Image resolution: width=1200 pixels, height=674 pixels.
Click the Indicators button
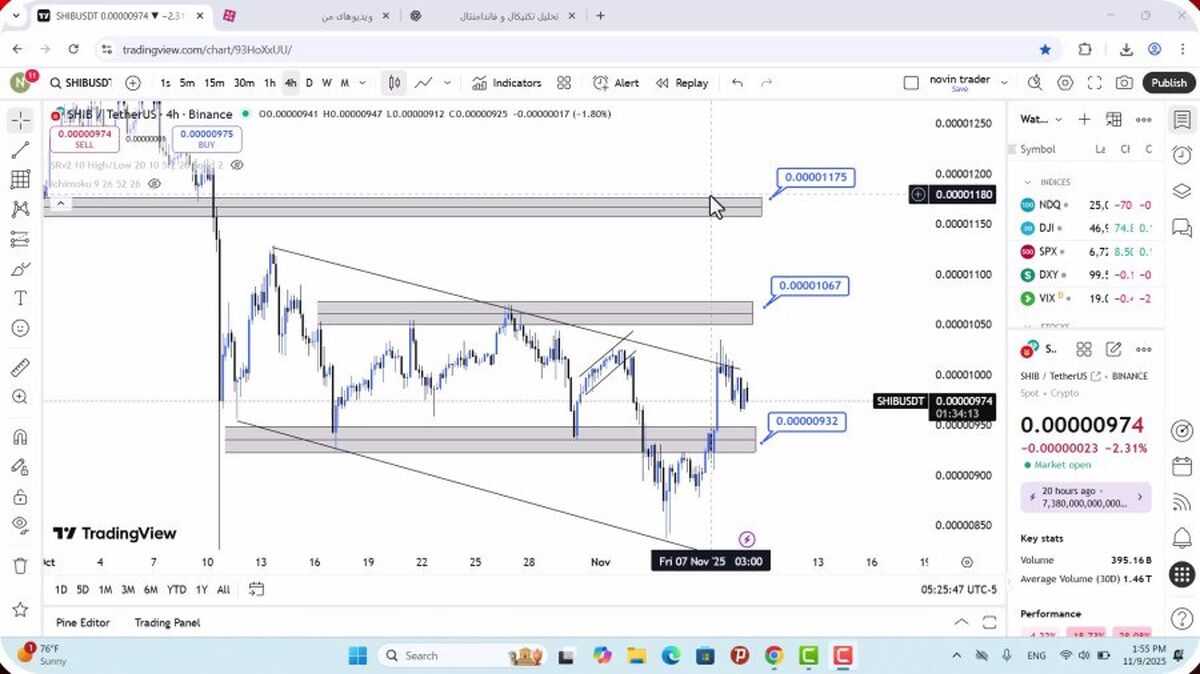[506, 83]
